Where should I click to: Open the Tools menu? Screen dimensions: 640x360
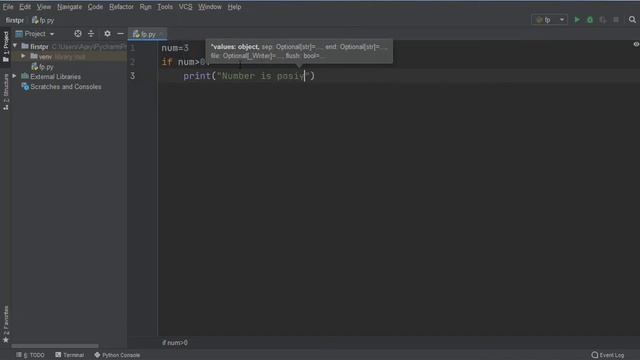[165, 7]
